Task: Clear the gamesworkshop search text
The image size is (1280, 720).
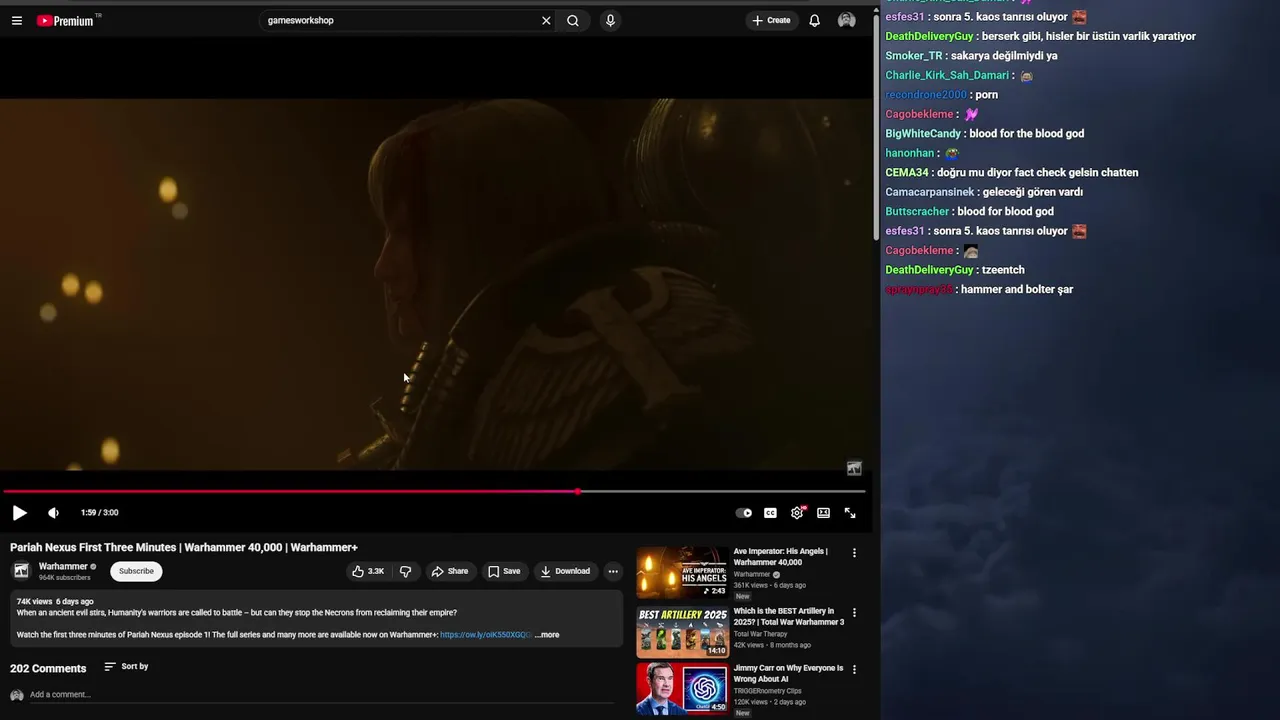Action: coord(546,20)
